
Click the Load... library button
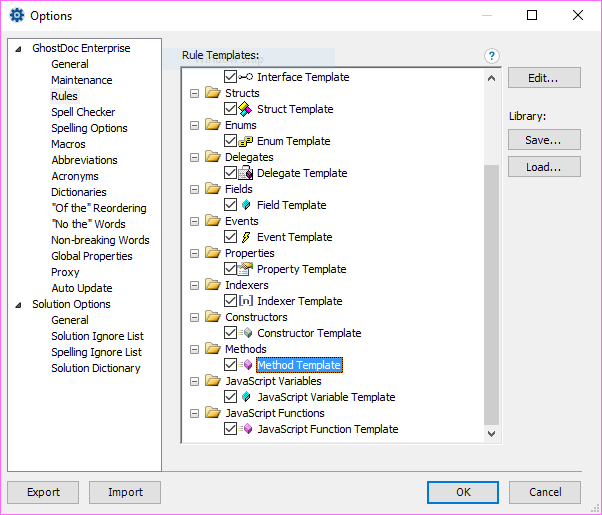(543, 167)
